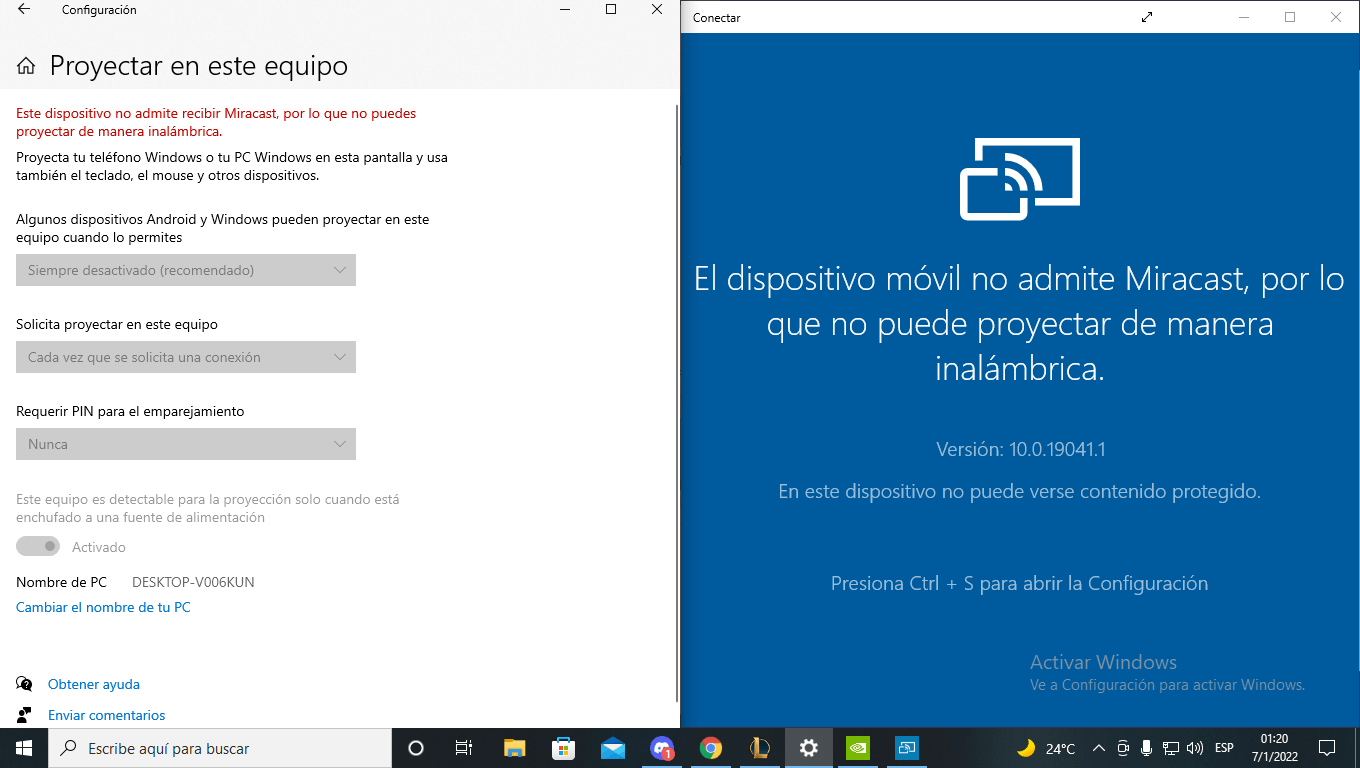Click the fullscreen arrow in the Connect window
Screen dimensions: 1360x768
click(1146, 17)
